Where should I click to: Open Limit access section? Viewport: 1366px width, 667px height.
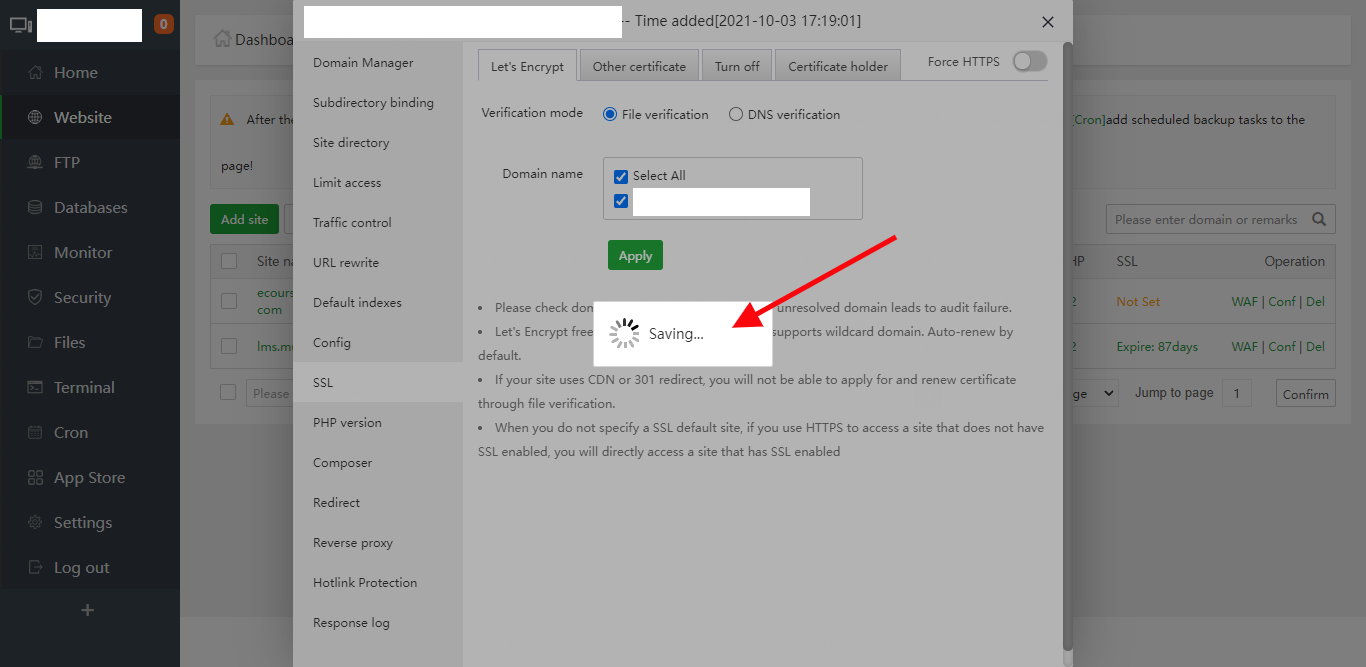tap(378, 182)
